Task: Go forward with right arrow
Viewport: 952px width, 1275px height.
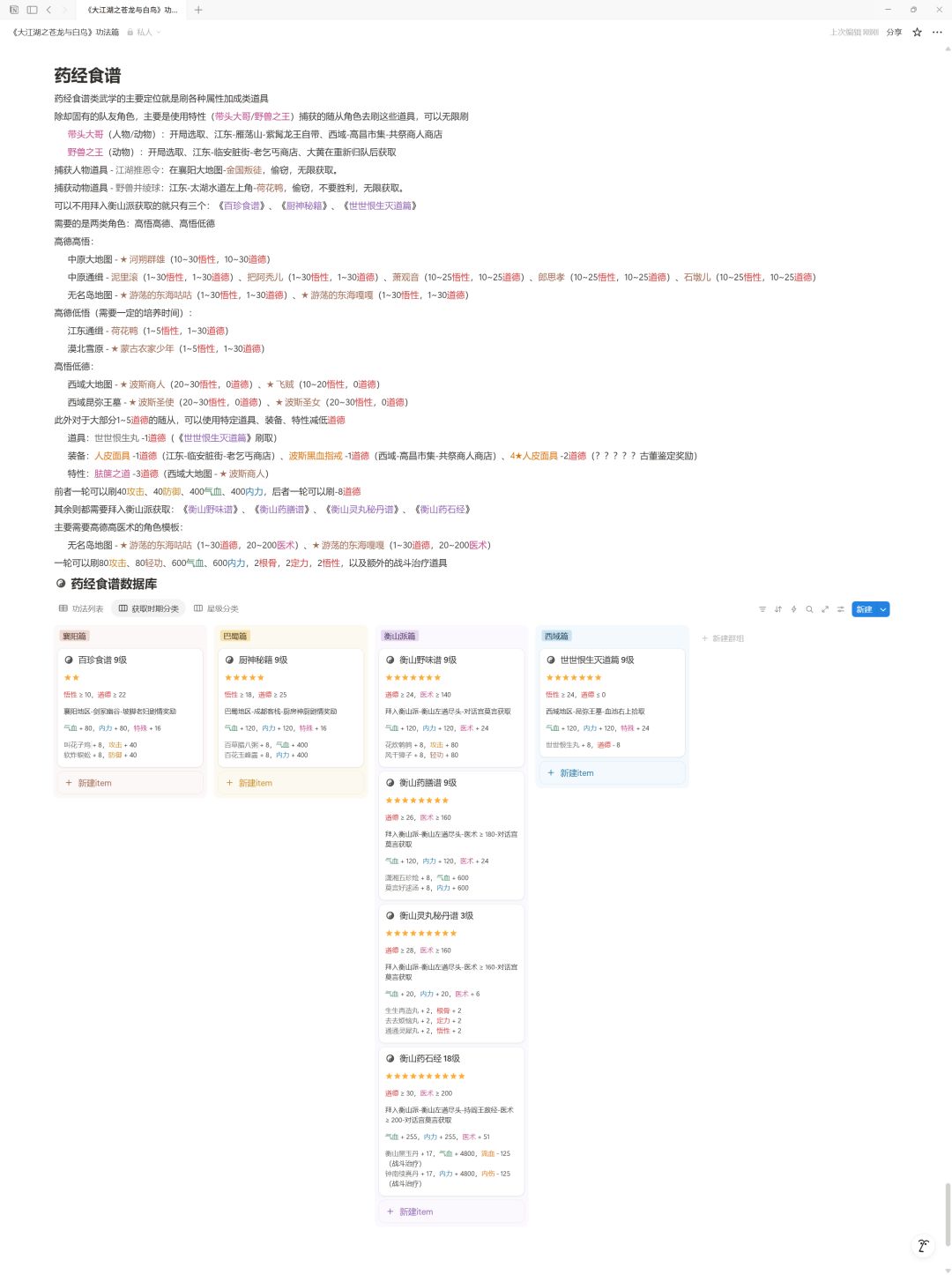Action: click(64, 10)
